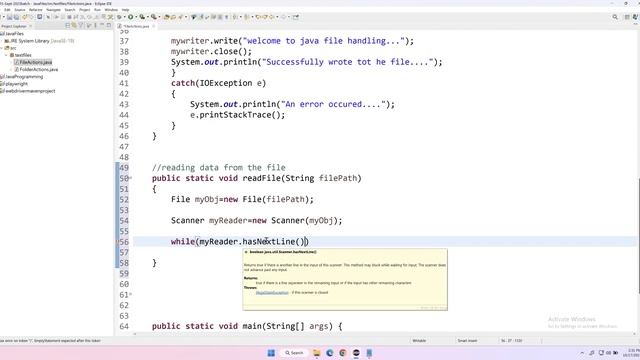Click the comment '//reading data from the file'

coord(219,168)
